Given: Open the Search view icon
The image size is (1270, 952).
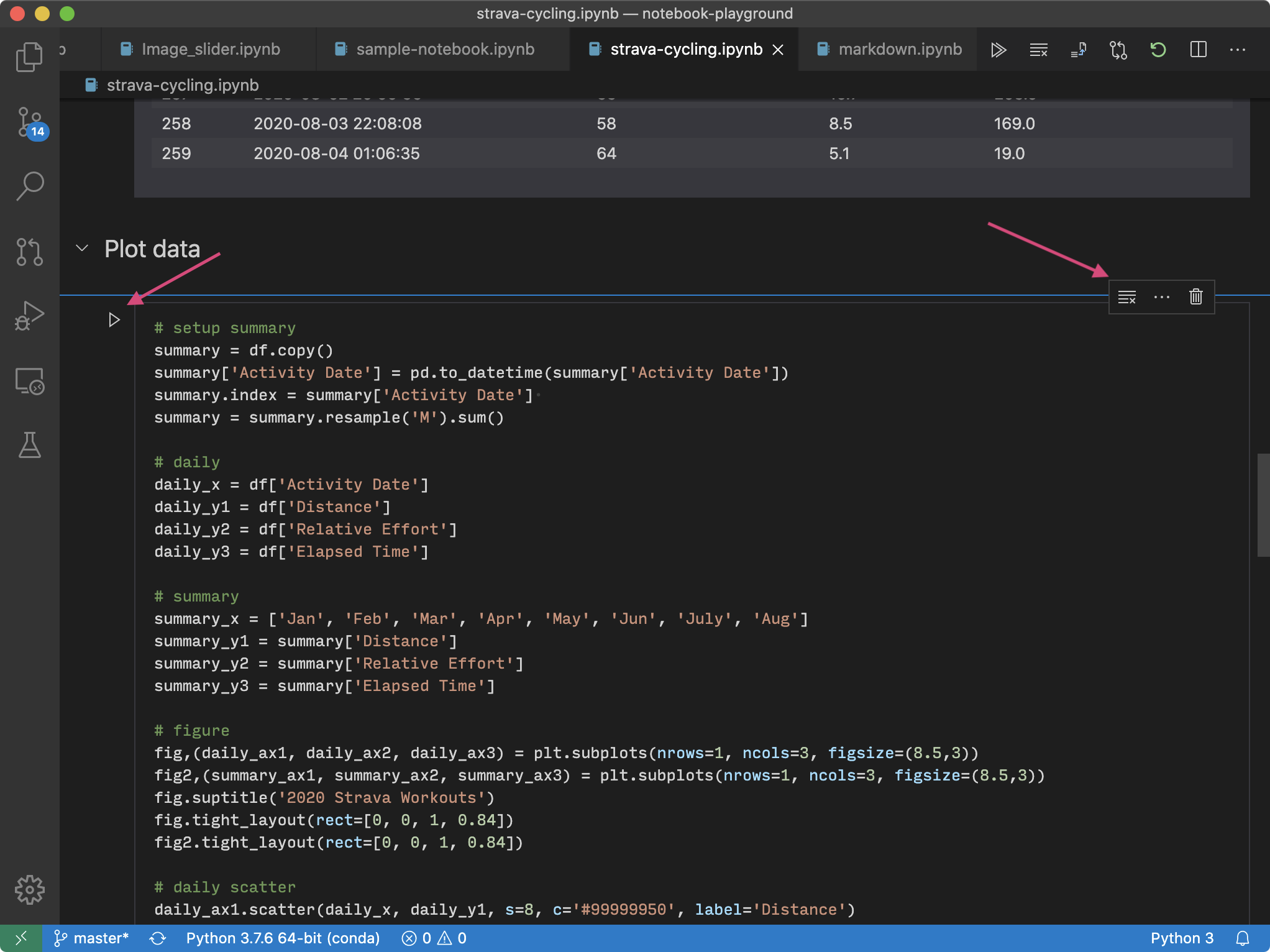Looking at the screenshot, I should click(x=29, y=186).
